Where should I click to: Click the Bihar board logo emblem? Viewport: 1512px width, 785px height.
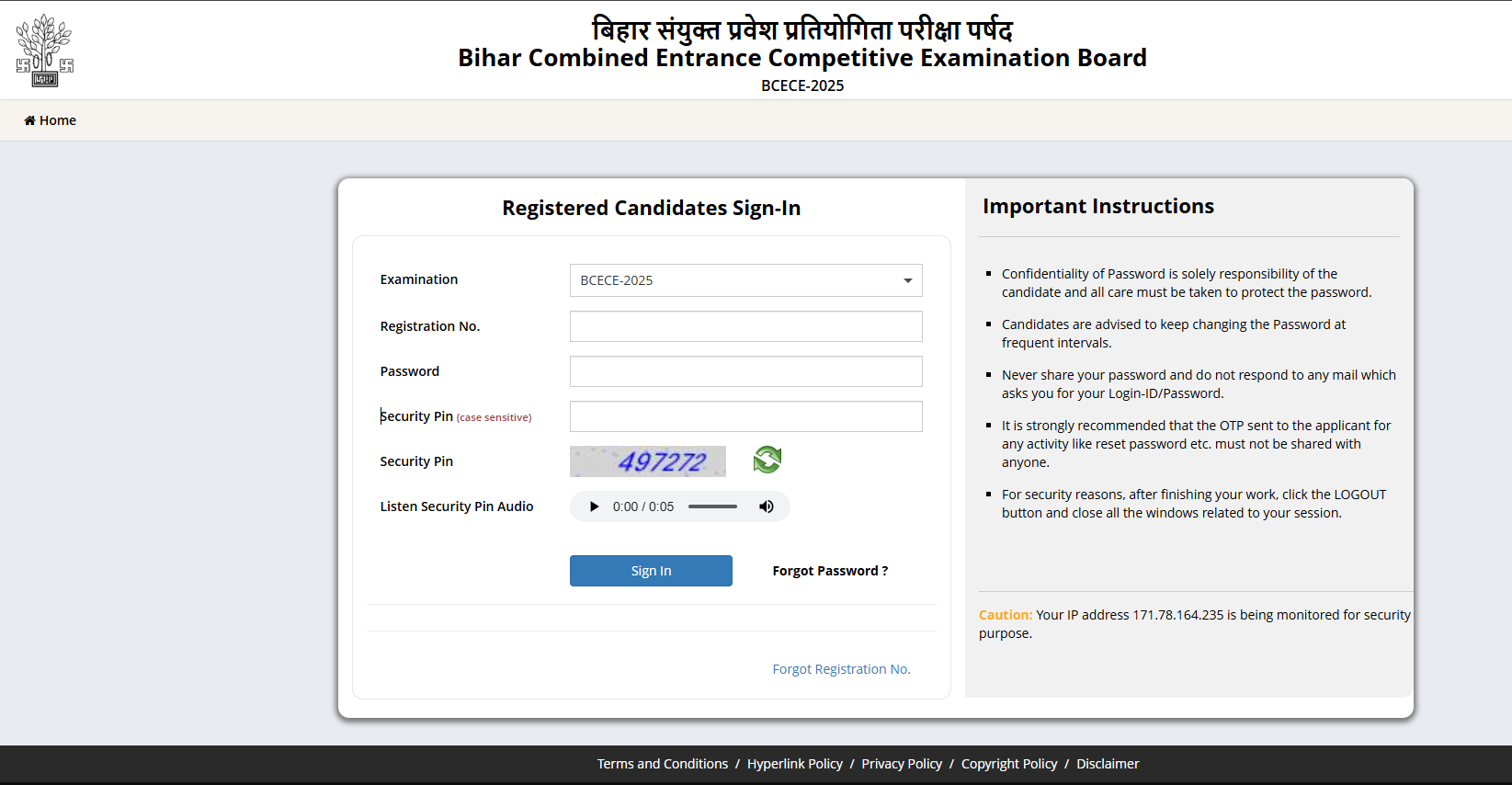44,51
